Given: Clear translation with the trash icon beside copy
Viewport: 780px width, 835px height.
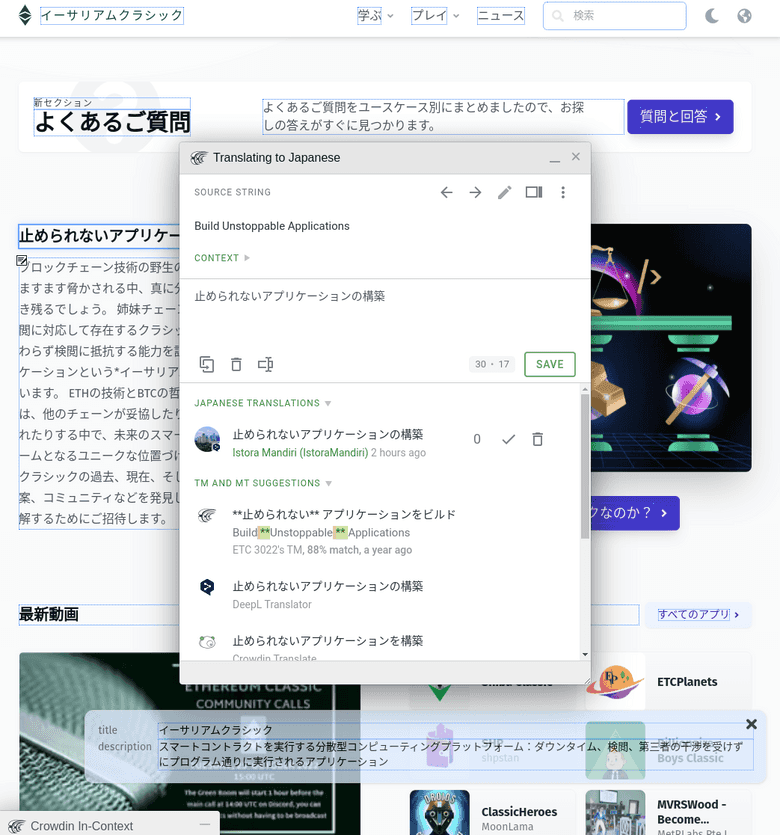Looking at the screenshot, I should pos(236,365).
